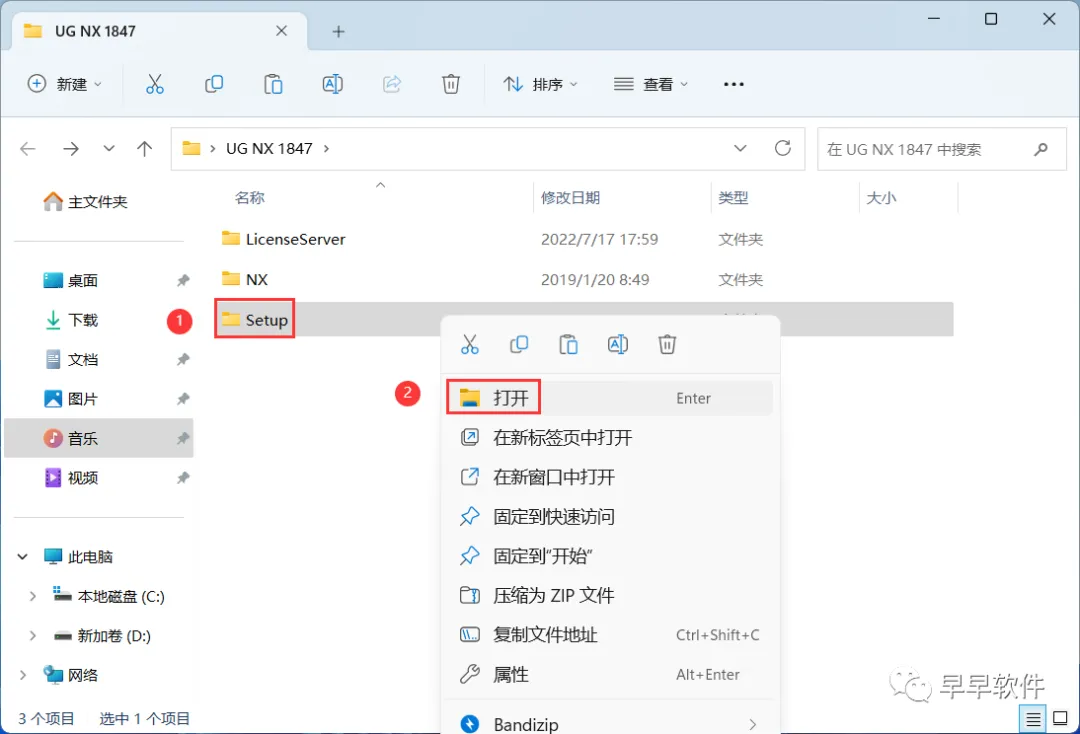Click the search magnifier icon

coord(1041,149)
